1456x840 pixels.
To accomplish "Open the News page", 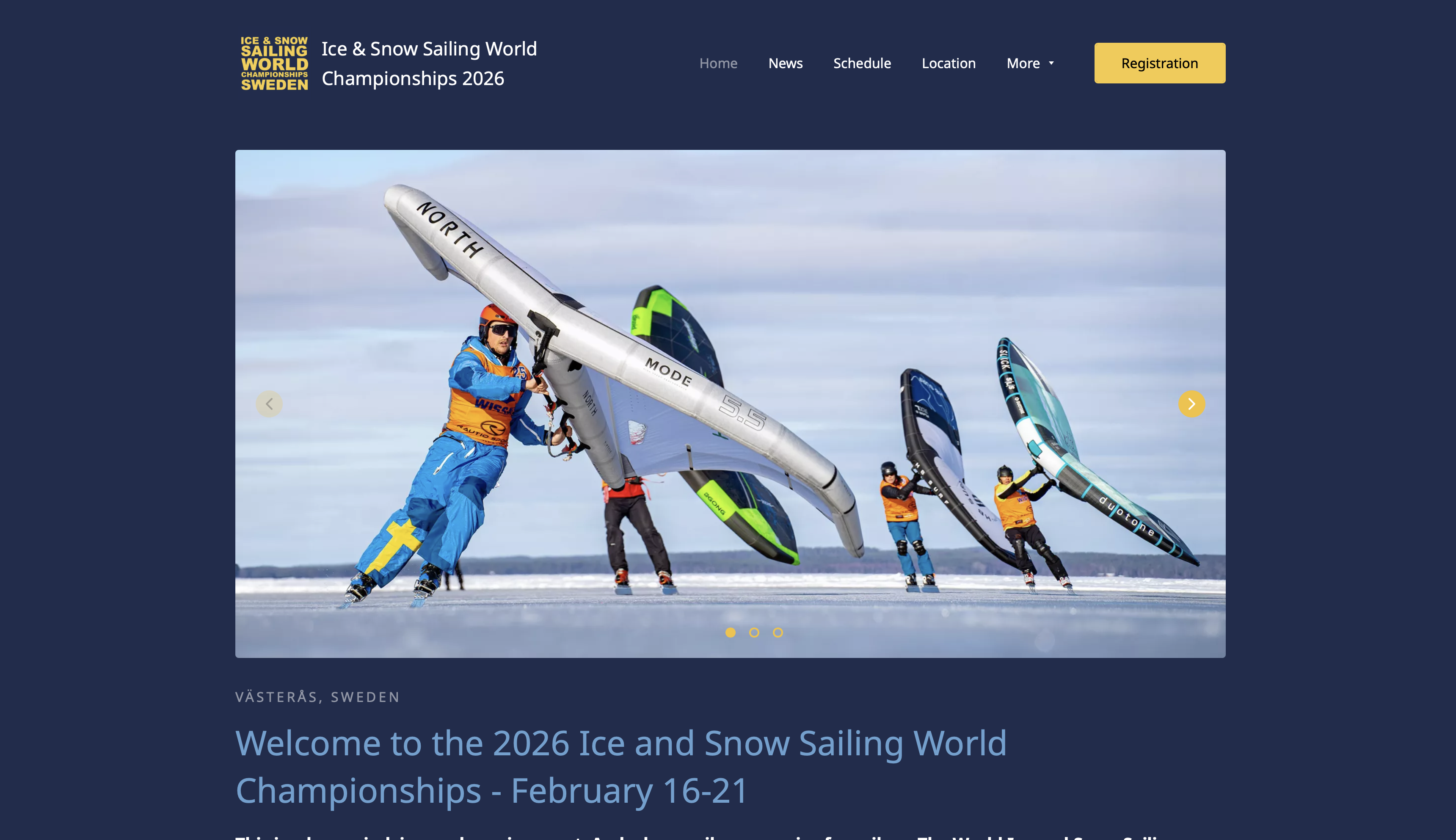I will coord(786,64).
